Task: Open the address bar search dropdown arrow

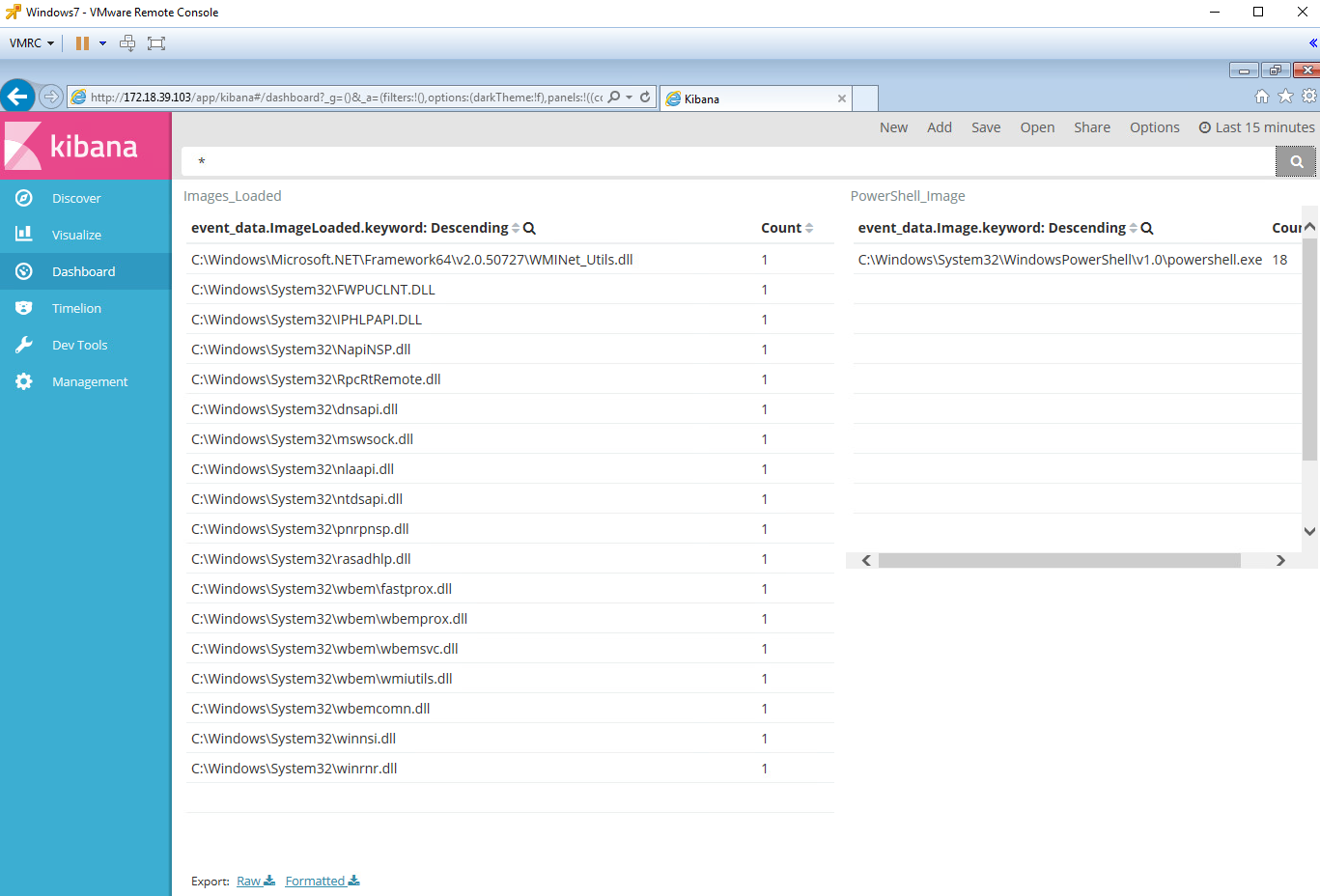Action: [630, 98]
